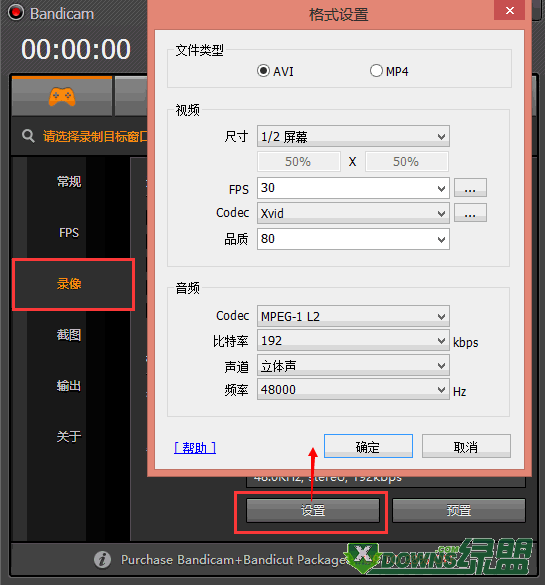Viewport: 545px width, 585px height.
Task: Open the 比特率 192 kbps dropdown
Action: click(x=353, y=340)
